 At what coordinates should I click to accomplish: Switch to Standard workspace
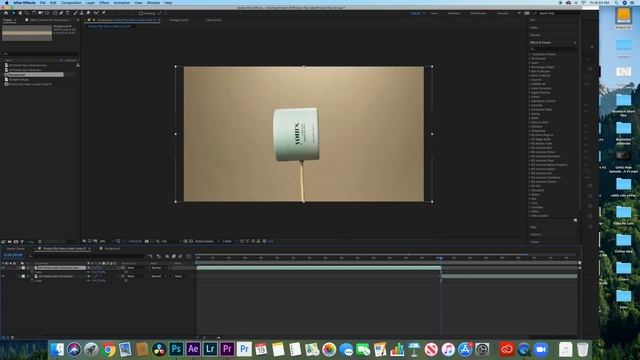454,13
